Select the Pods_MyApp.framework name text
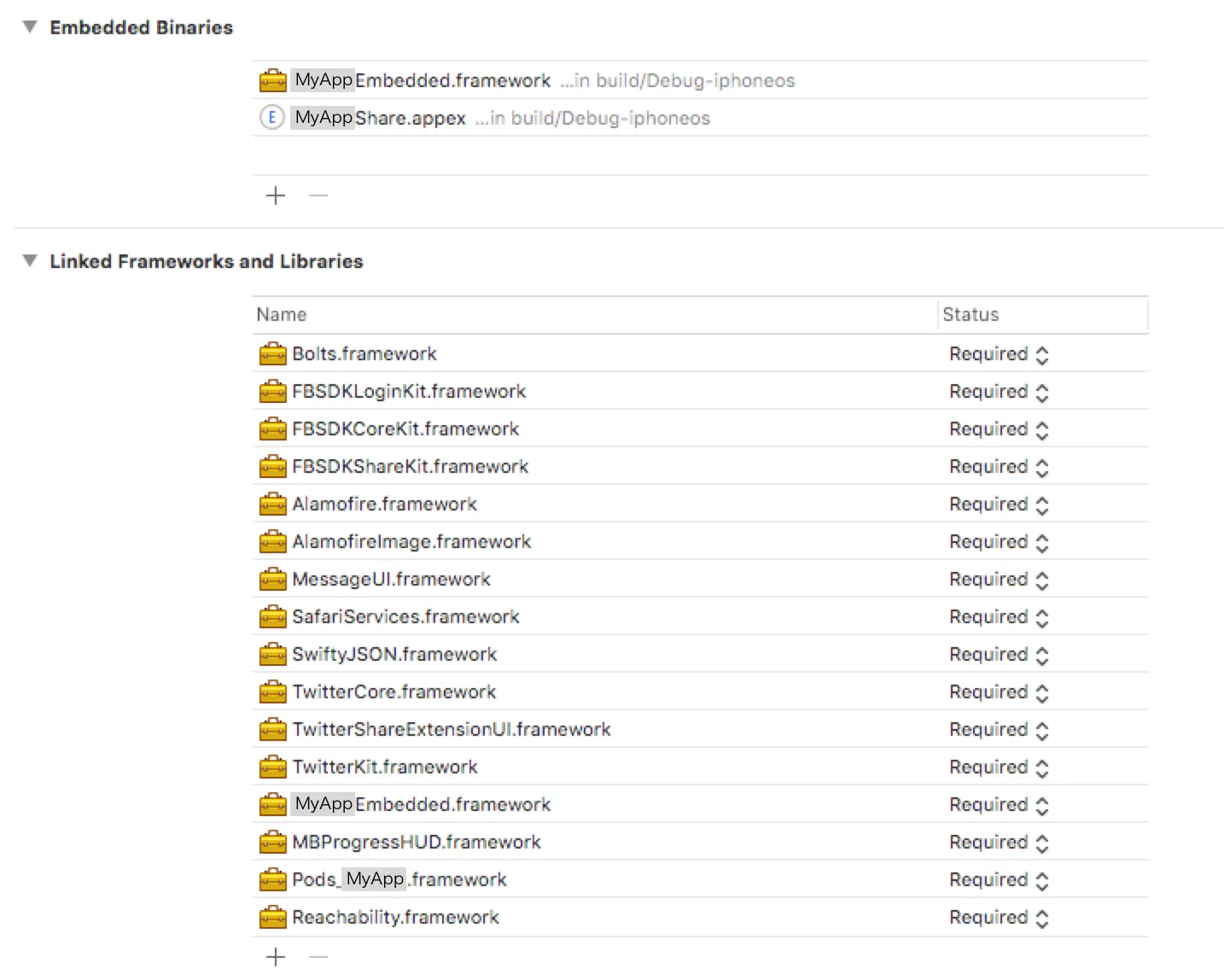 tap(399, 880)
